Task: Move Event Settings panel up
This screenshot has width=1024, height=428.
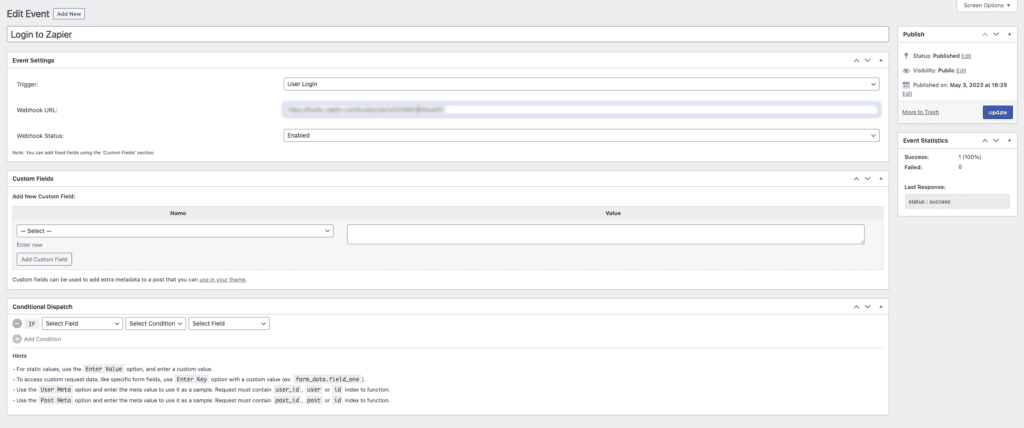Action: pyautogui.click(x=856, y=60)
